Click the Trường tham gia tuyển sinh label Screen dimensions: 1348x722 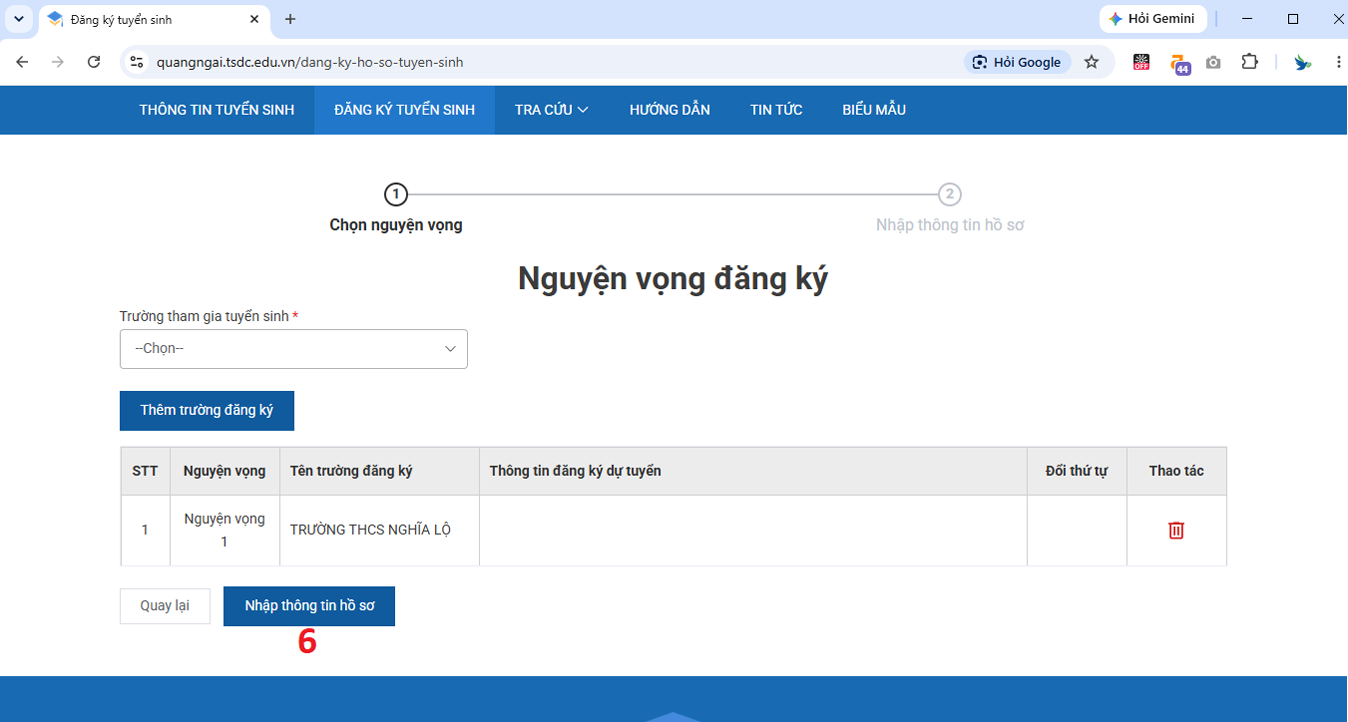click(x=209, y=316)
